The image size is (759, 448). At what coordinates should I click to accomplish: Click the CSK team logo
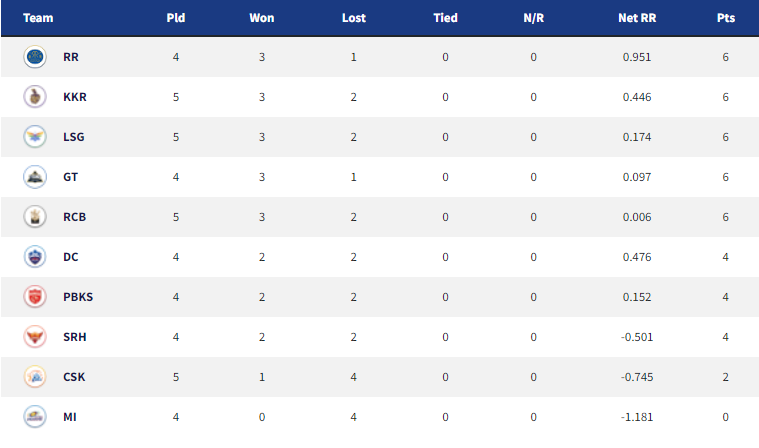tap(35, 377)
